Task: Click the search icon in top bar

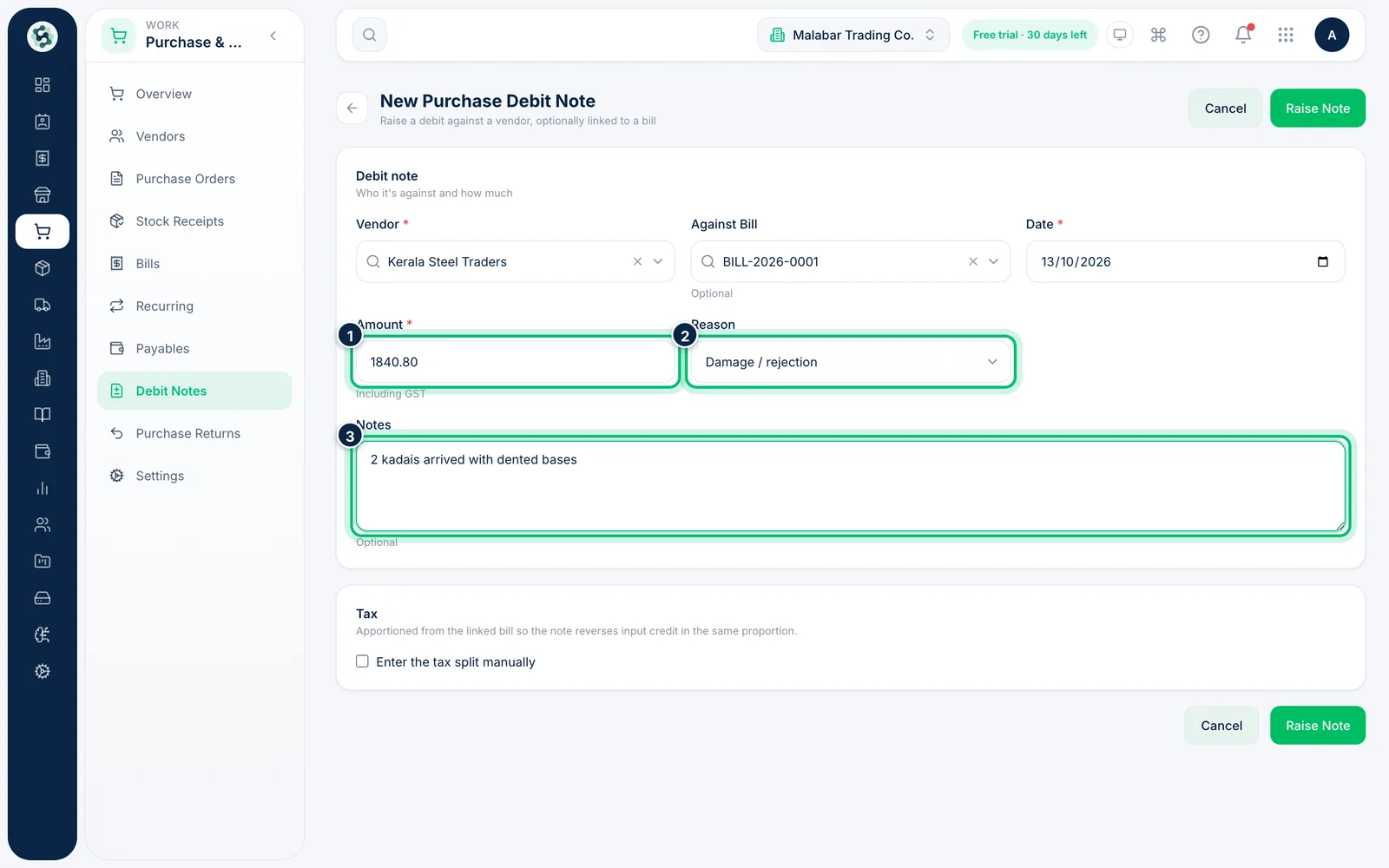Action: click(369, 35)
